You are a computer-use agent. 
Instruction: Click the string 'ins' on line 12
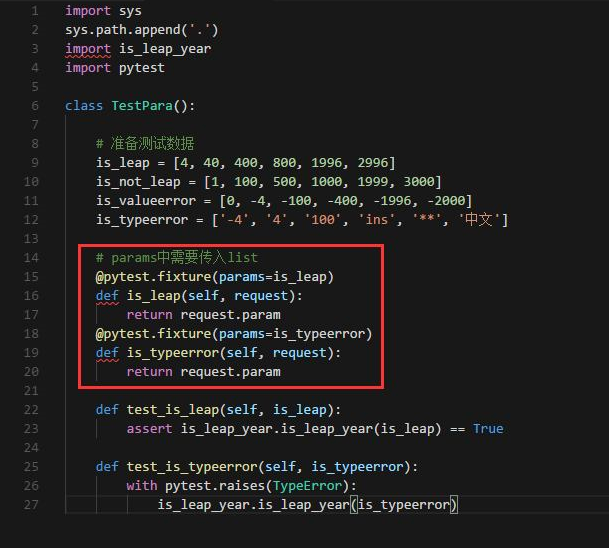pyautogui.click(x=377, y=220)
